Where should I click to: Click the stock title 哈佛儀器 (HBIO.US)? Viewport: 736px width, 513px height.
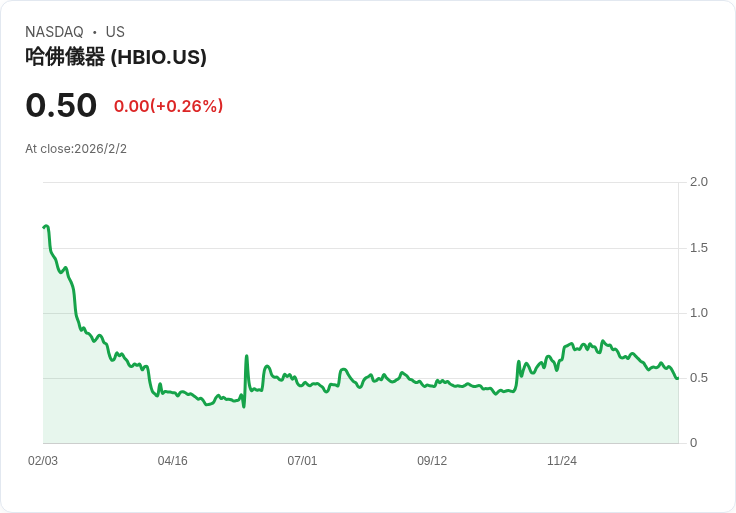[x=116, y=57]
